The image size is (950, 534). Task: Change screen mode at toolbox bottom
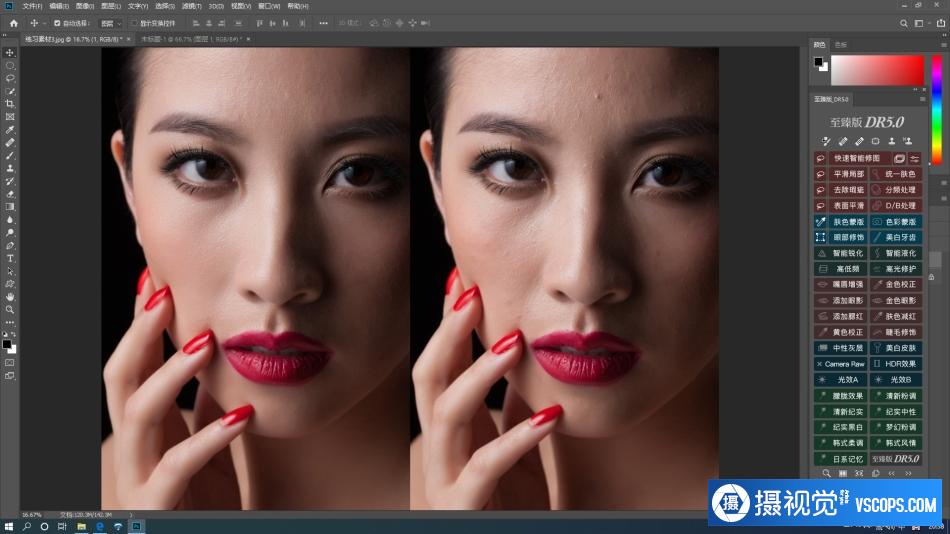point(10,376)
